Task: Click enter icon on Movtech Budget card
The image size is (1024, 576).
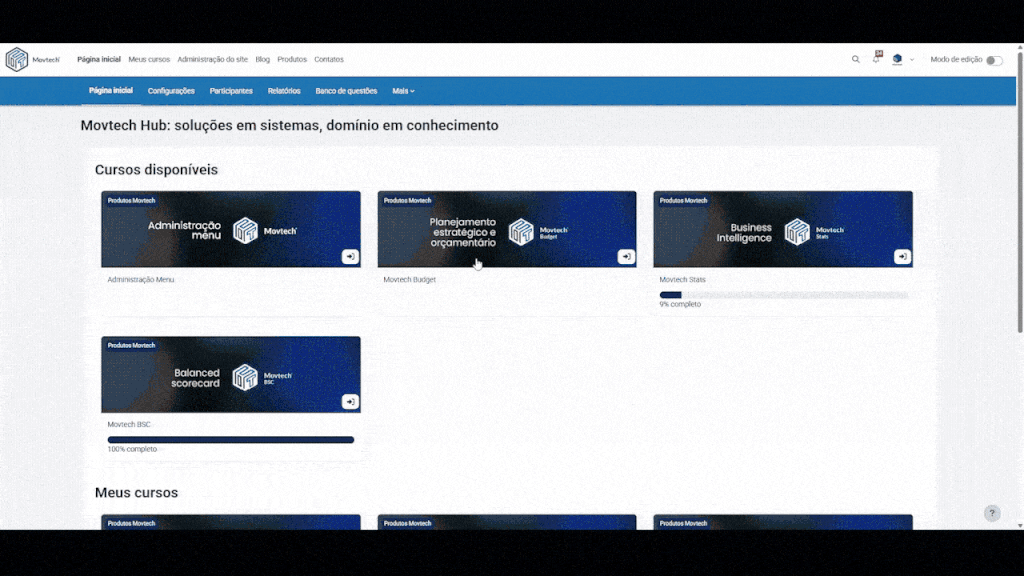Action: click(626, 257)
